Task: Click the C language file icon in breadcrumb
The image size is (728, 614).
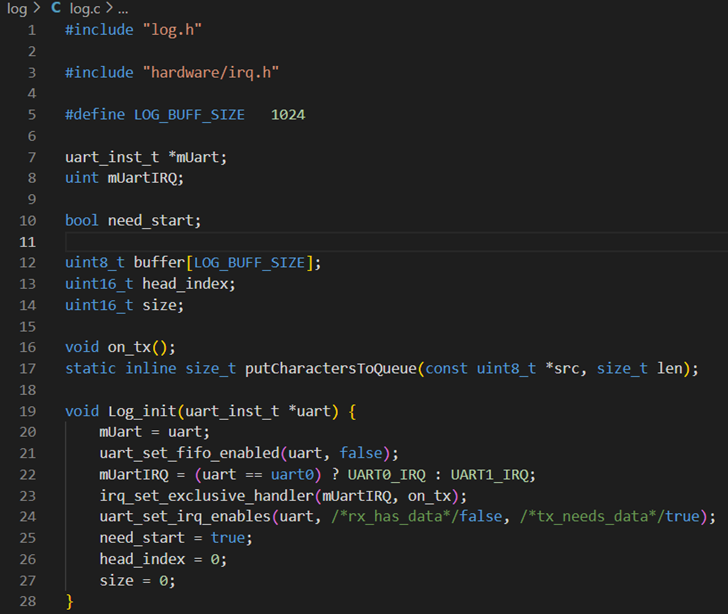Action: pyautogui.click(x=56, y=7)
